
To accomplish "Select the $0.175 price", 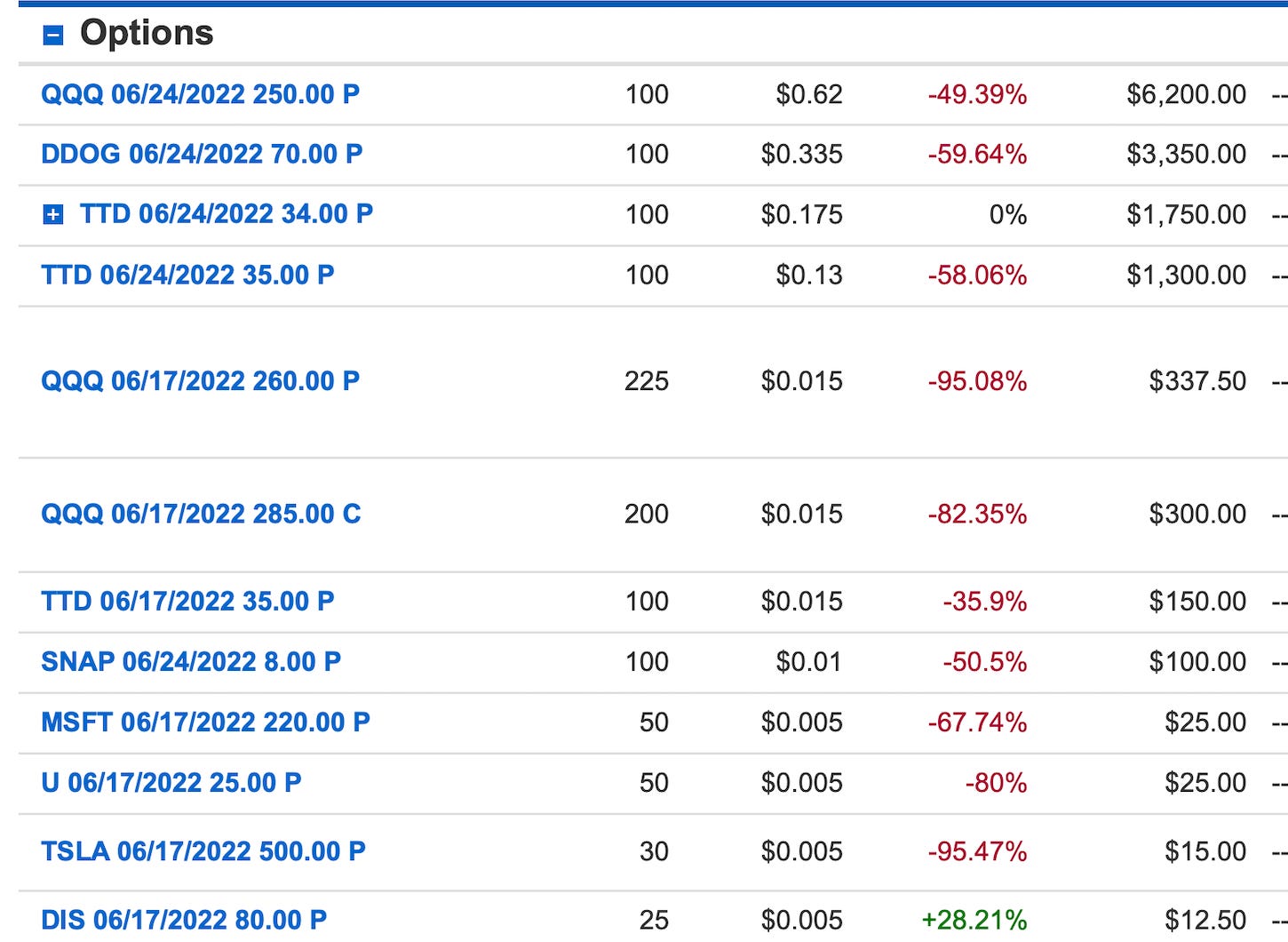I will pyautogui.click(x=802, y=214).
